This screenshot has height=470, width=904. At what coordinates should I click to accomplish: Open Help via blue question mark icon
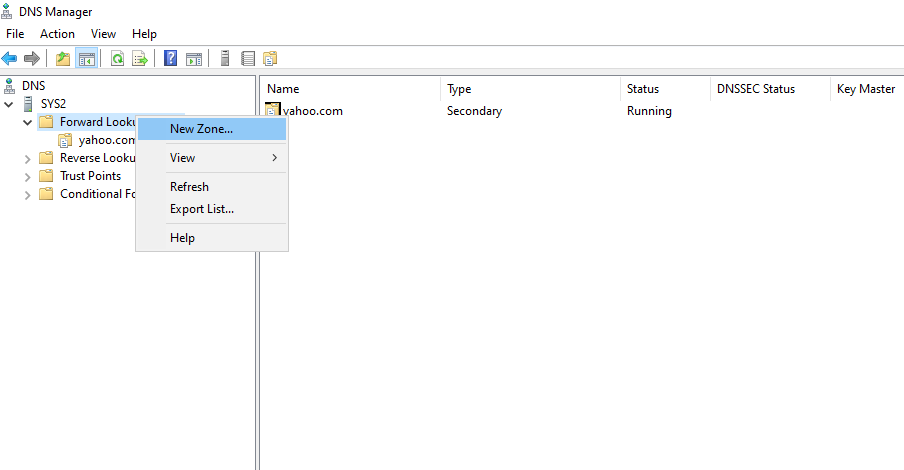[171, 58]
